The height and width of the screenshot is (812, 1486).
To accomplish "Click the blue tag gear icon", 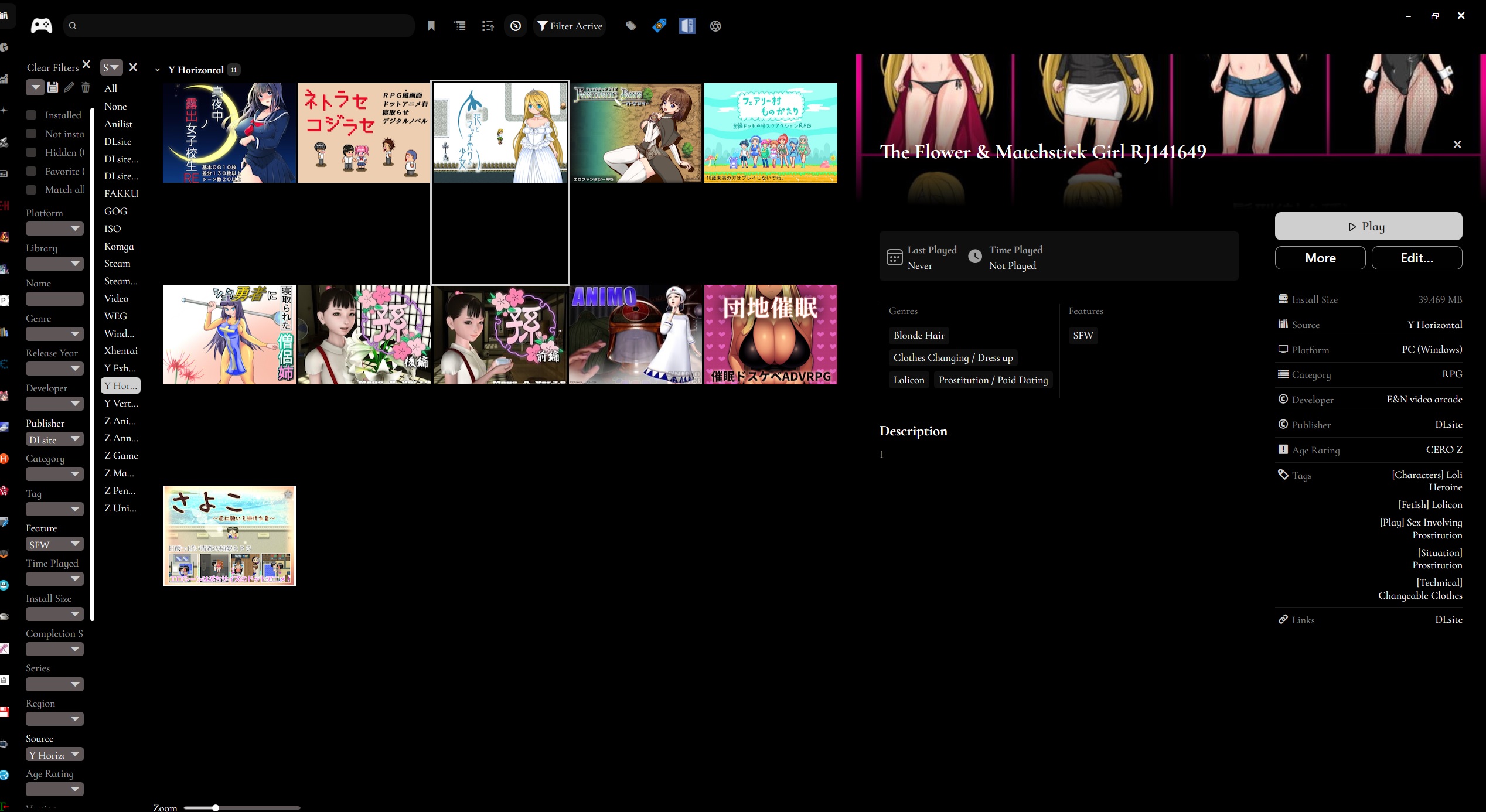I will [659, 26].
